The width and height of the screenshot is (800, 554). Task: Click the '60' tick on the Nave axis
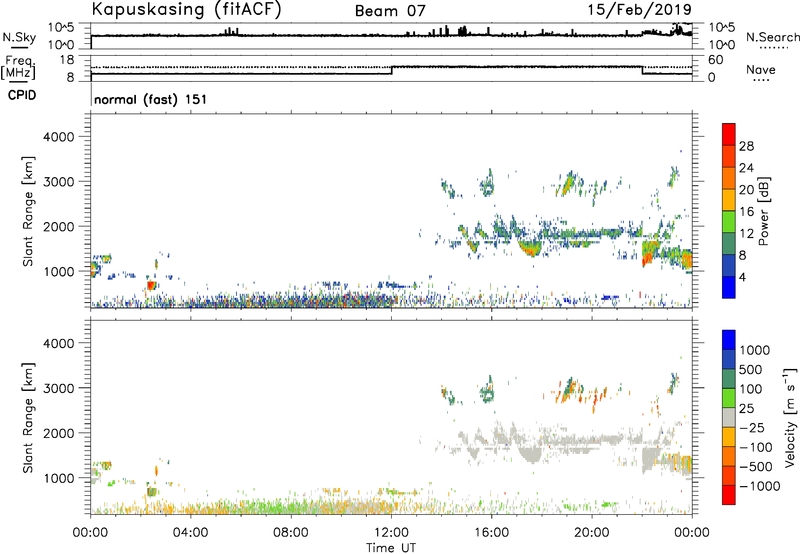click(715, 60)
